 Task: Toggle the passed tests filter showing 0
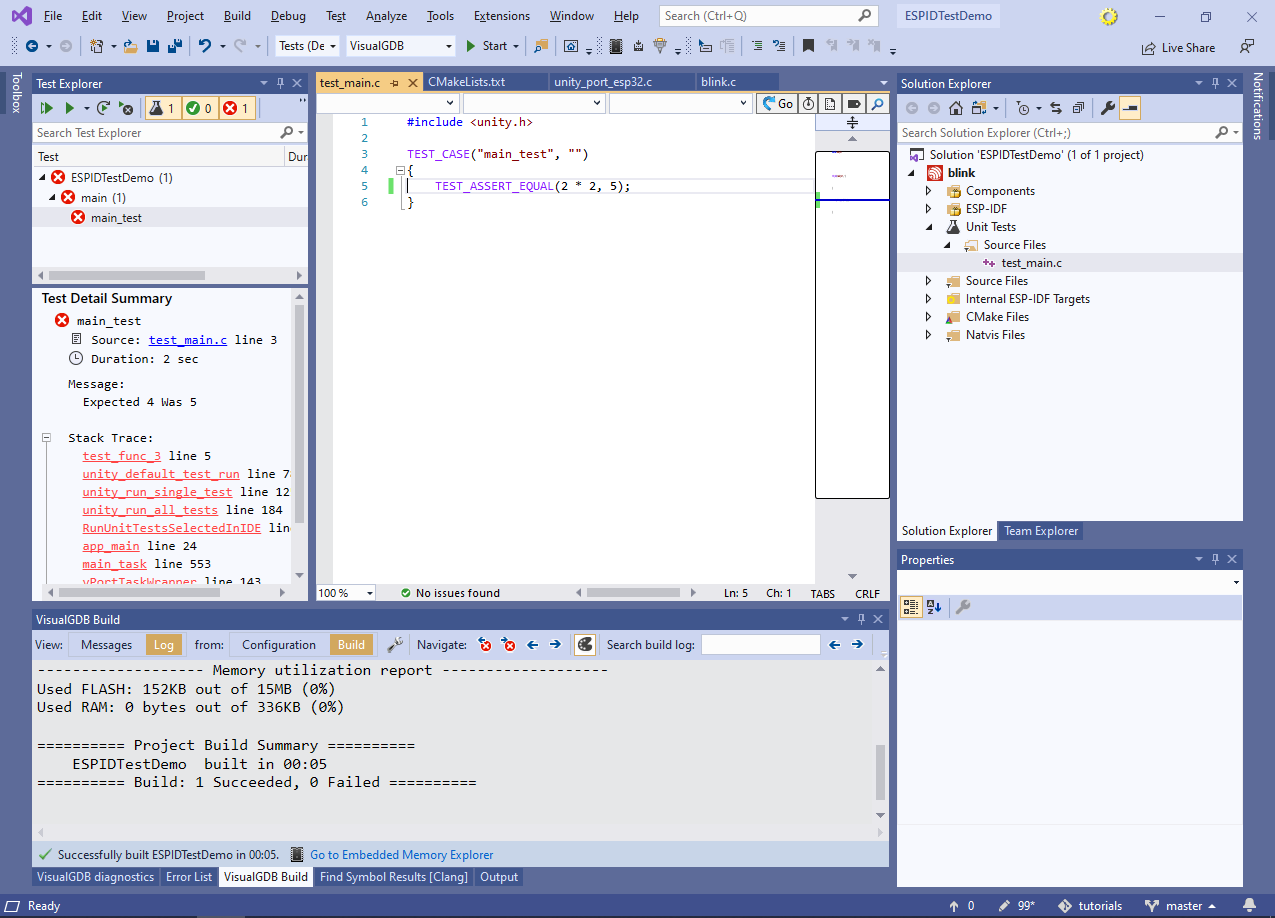click(x=199, y=108)
